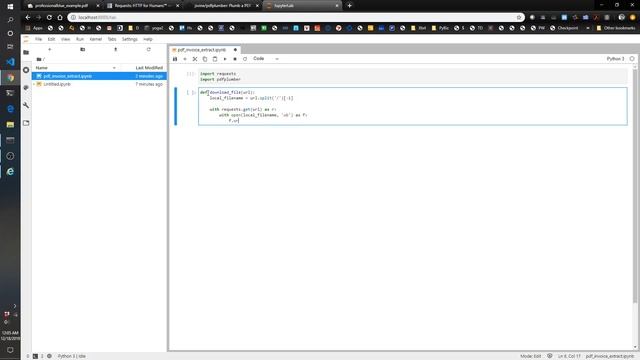Image resolution: width=640 pixels, height=360 pixels.
Task: Click Ln, Col position in status bar
Action: click(569, 356)
